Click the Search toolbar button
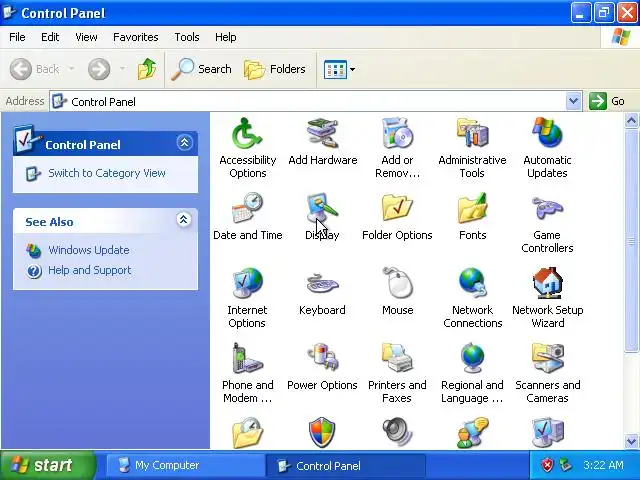The height and width of the screenshot is (480, 640). tap(202, 69)
